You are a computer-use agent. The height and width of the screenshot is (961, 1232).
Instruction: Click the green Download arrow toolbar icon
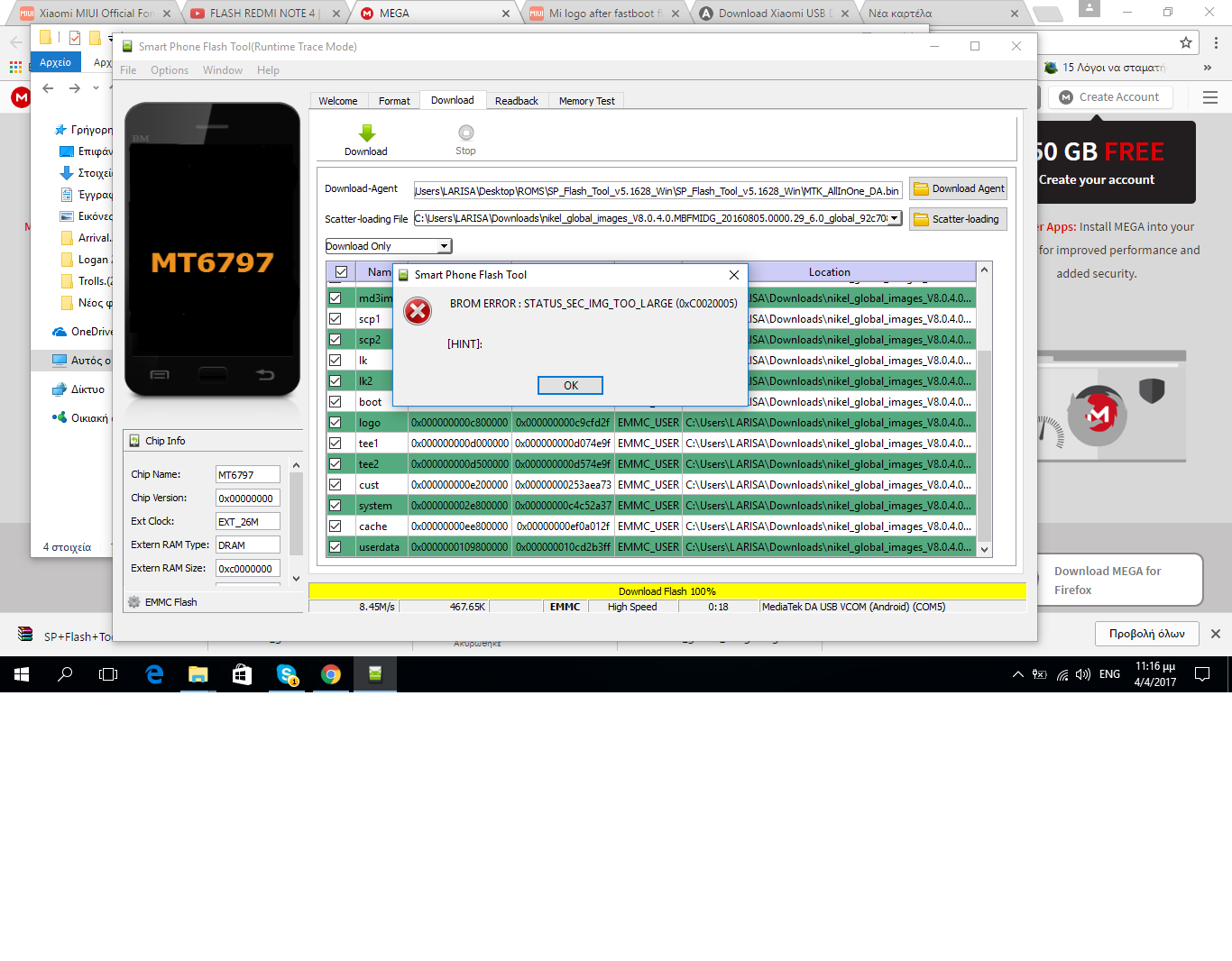coord(366,133)
